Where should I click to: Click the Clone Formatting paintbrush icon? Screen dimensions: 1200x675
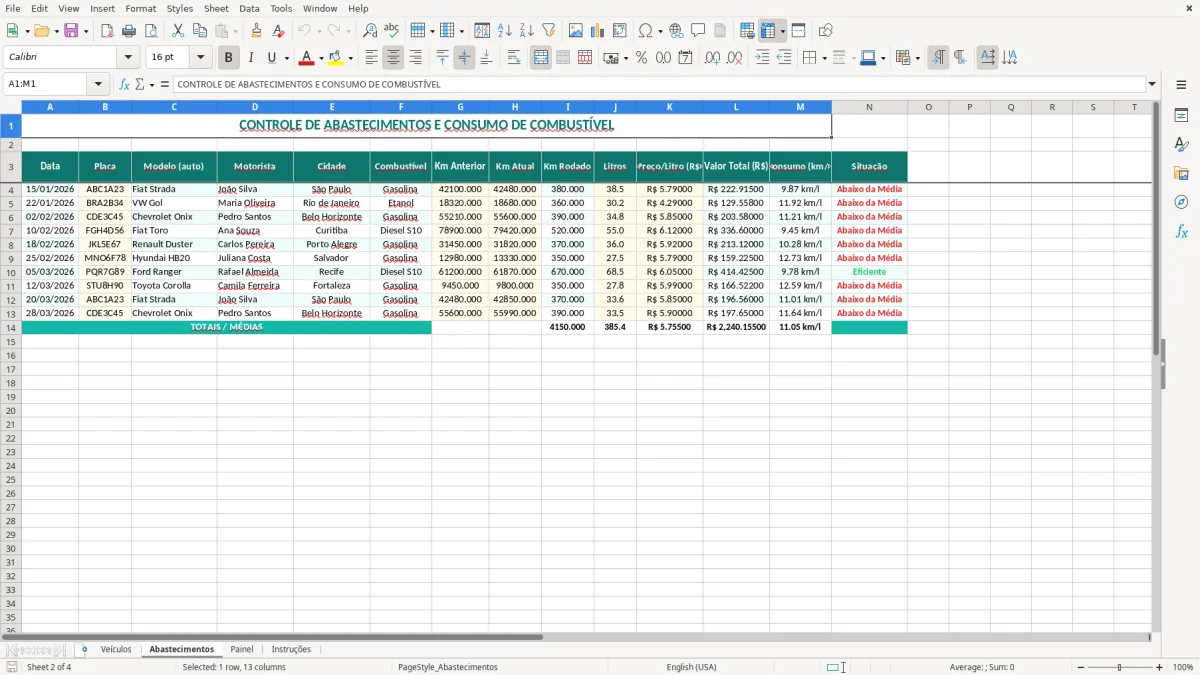pyautogui.click(x=256, y=31)
